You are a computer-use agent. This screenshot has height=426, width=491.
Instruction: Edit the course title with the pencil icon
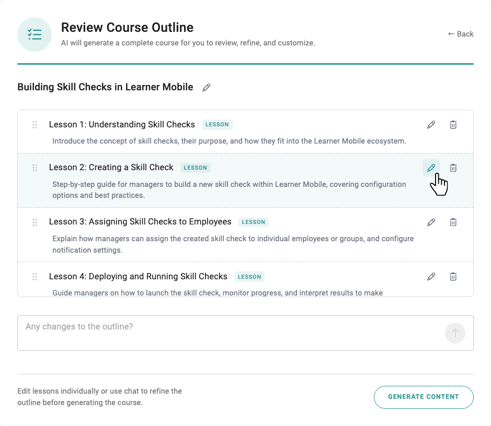206,87
